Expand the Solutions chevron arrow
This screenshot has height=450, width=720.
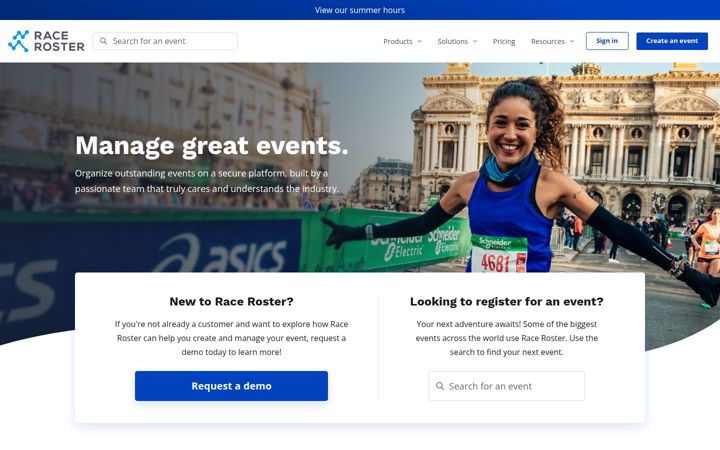click(475, 41)
